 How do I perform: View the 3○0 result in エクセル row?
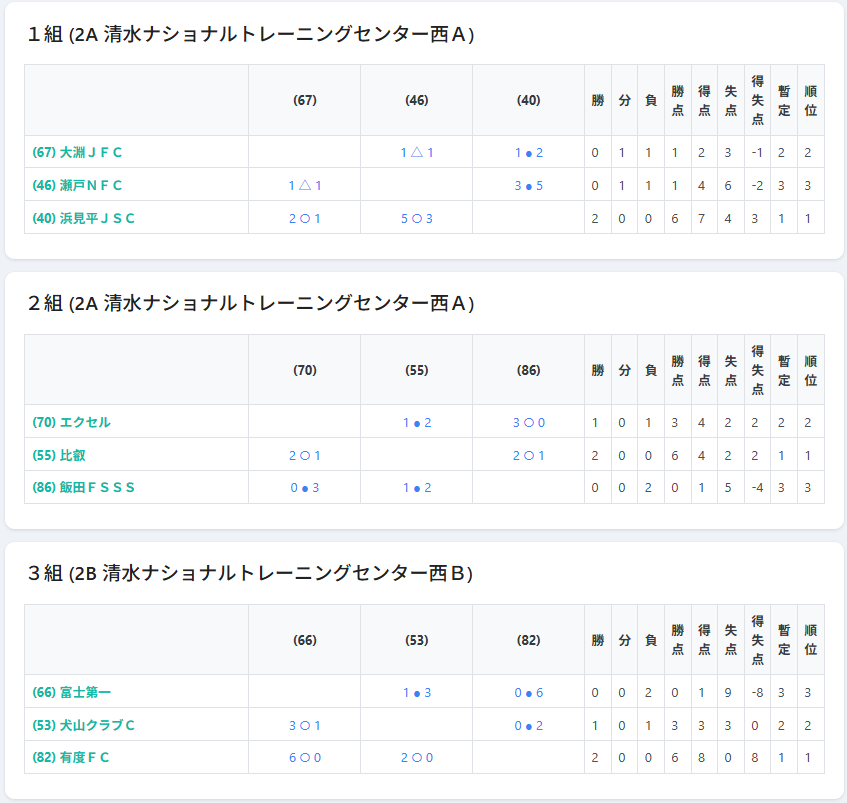(529, 423)
